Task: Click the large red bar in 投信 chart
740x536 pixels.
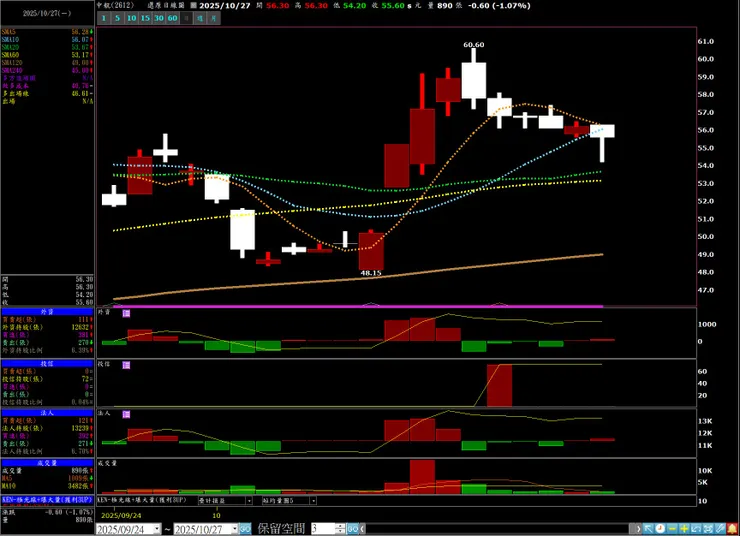Action: click(x=499, y=385)
